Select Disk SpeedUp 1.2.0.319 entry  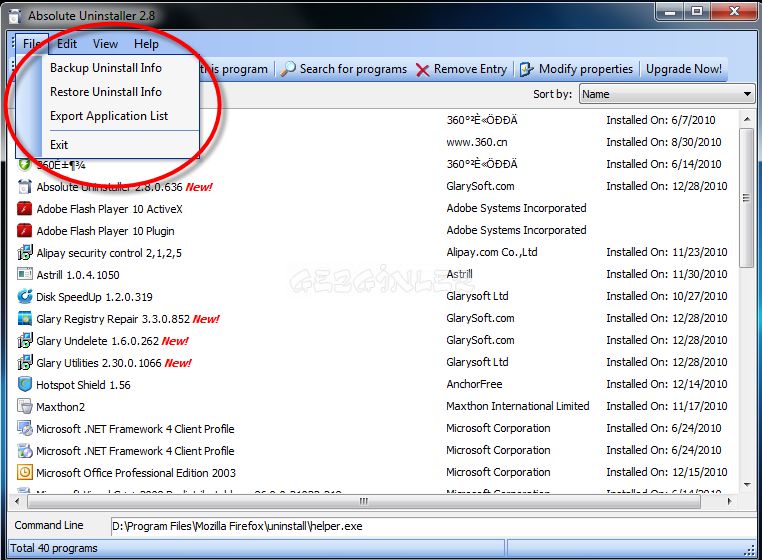[94, 297]
